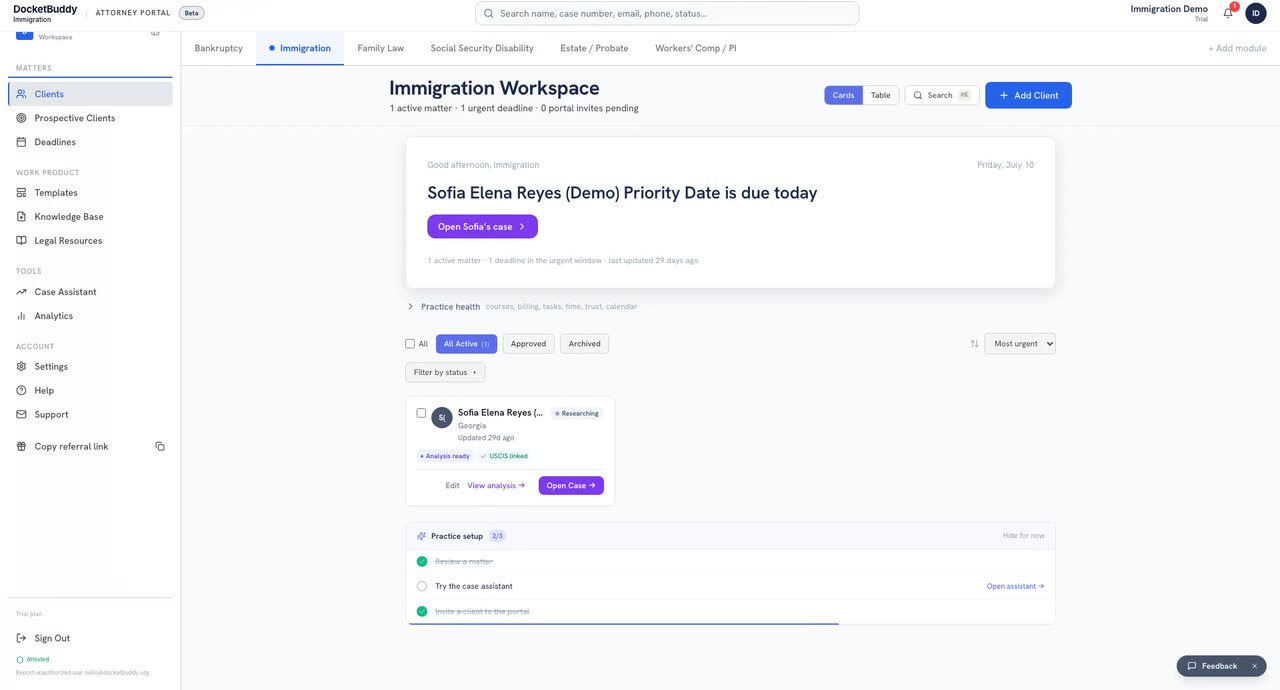This screenshot has height=690, width=1280.
Task: Click the Prospective Clients target icon
Action: point(21,118)
